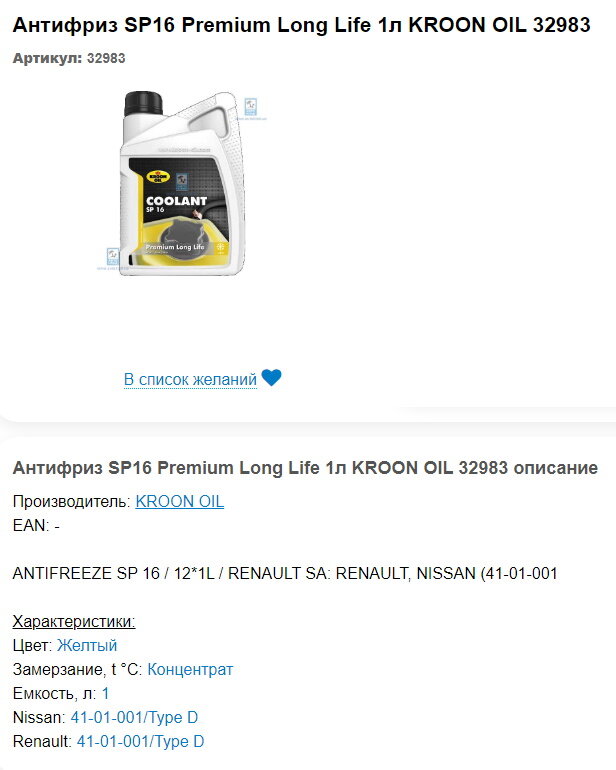Click the 'Характеристики' underlined heading
This screenshot has height=770, width=616.
pyautogui.click(x=74, y=621)
